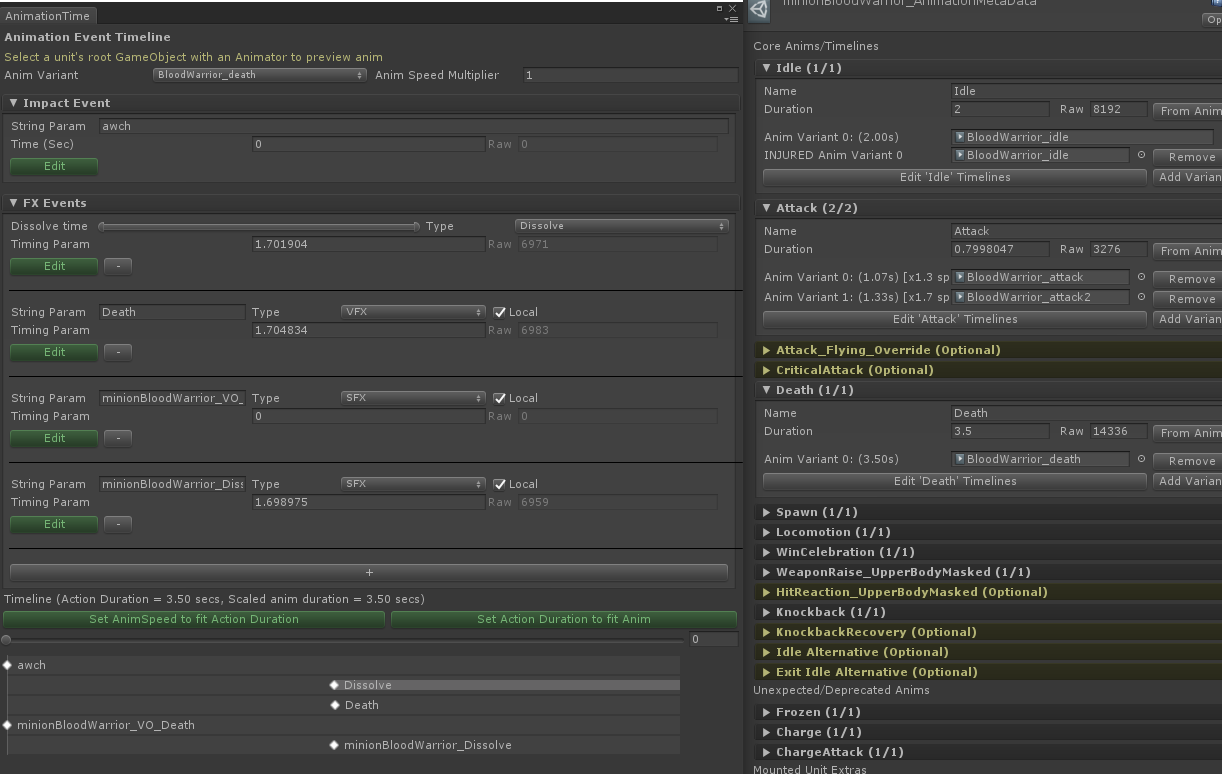Open the Type dropdown showing Dissolve
The width and height of the screenshot is (1222, 774).
point(621,226)
